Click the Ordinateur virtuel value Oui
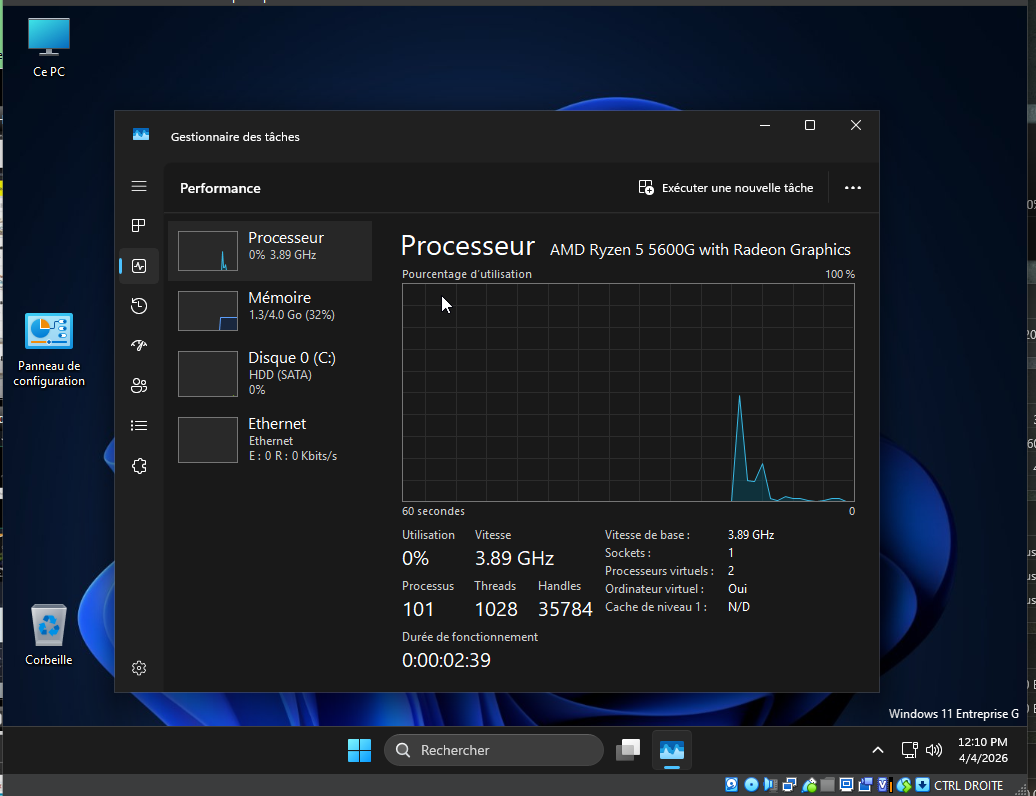This screenshot has height=796, width=1036. click(x=737, y=589)
